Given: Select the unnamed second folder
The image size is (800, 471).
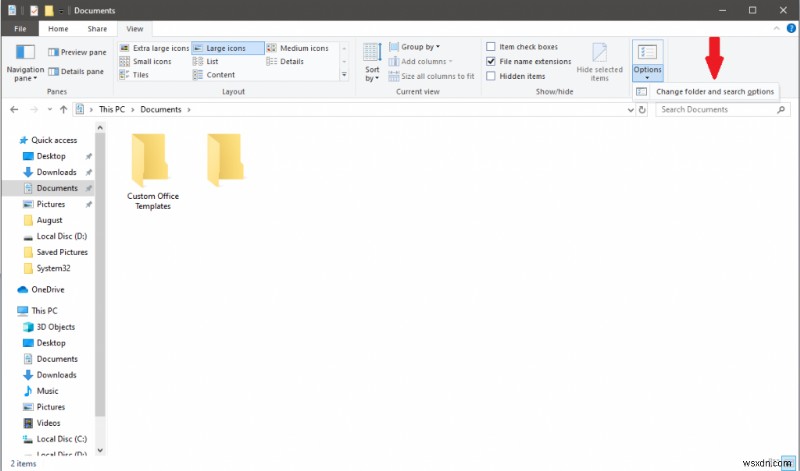Looking at the screenshot, I should click(x=225, y=160).
